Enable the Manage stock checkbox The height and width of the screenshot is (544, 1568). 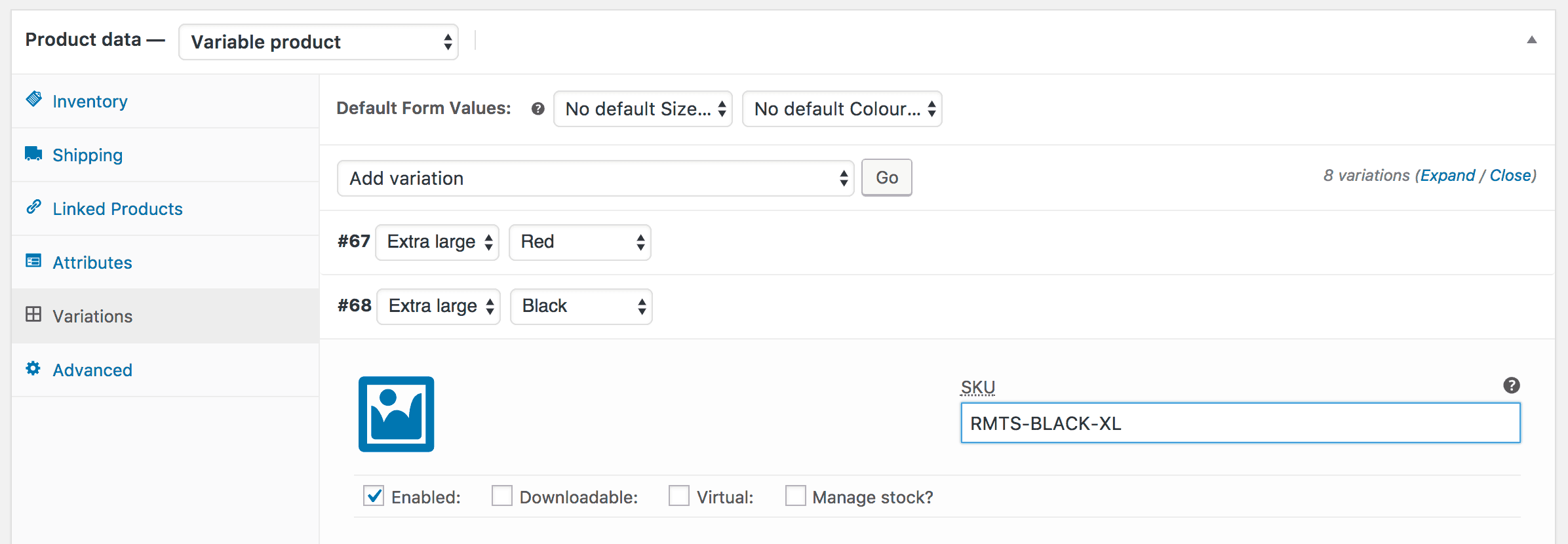point(795,496)
